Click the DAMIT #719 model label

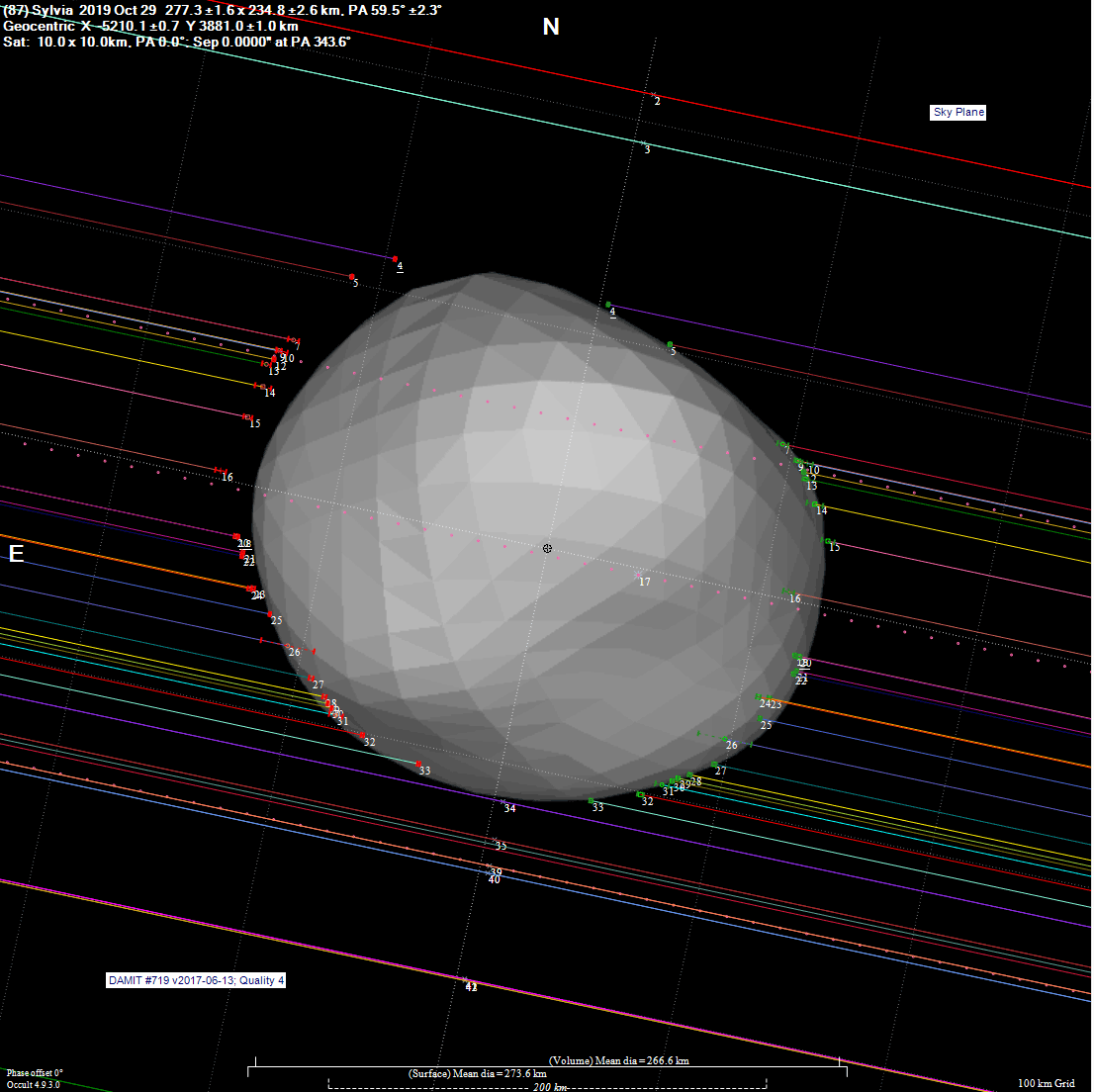[197, 980]
